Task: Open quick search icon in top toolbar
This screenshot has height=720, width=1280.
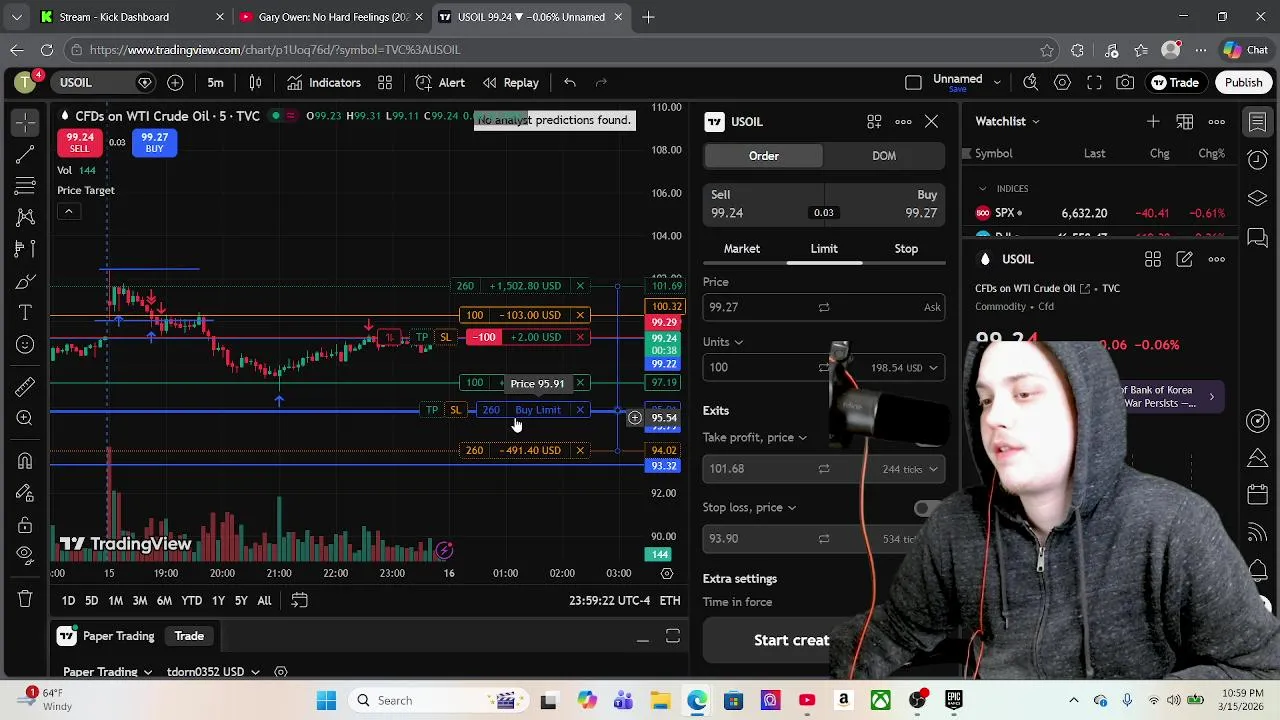Action: [1031, 83]
